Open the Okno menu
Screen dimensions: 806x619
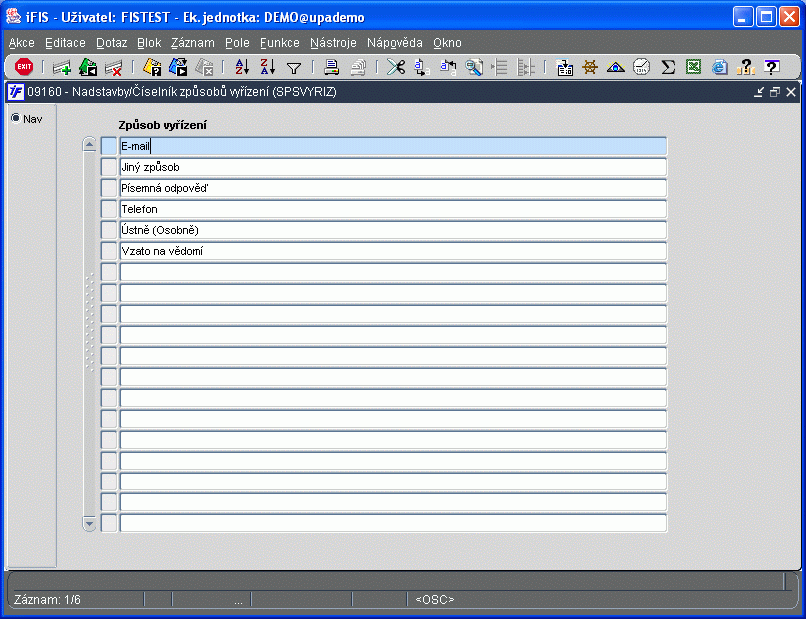447,43
